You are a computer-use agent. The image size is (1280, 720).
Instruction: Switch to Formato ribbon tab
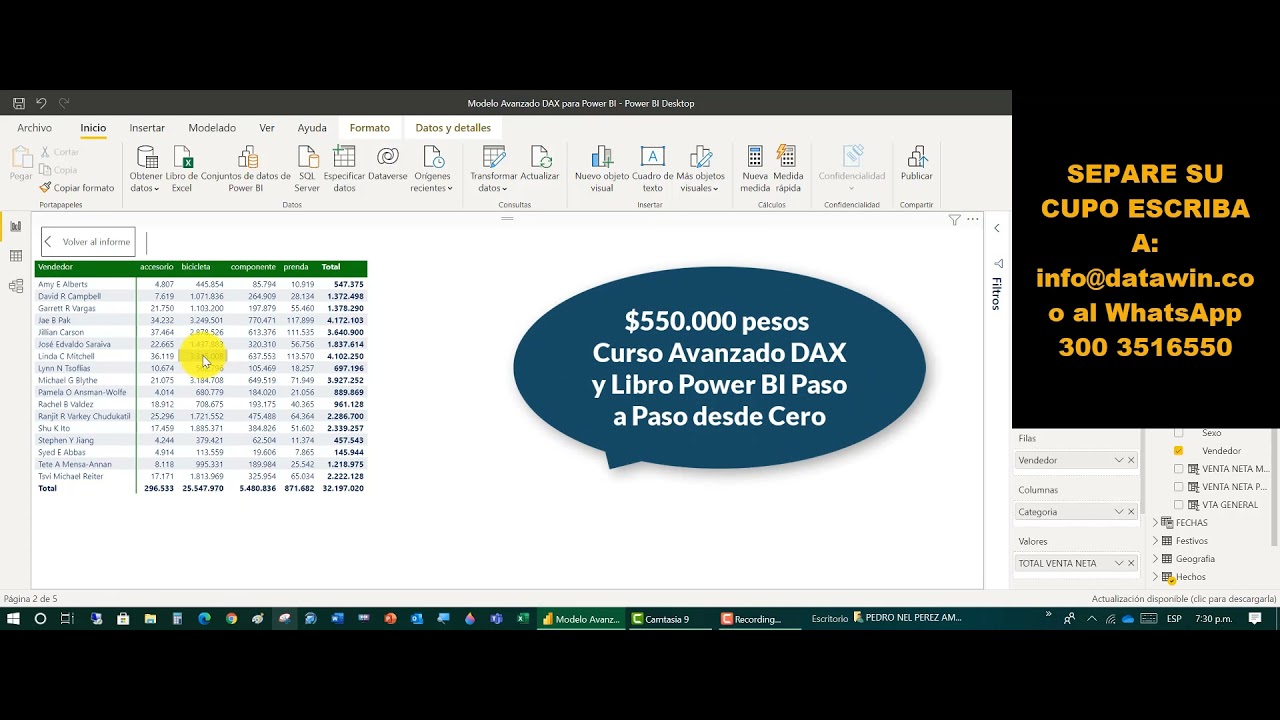click(370, 128)
